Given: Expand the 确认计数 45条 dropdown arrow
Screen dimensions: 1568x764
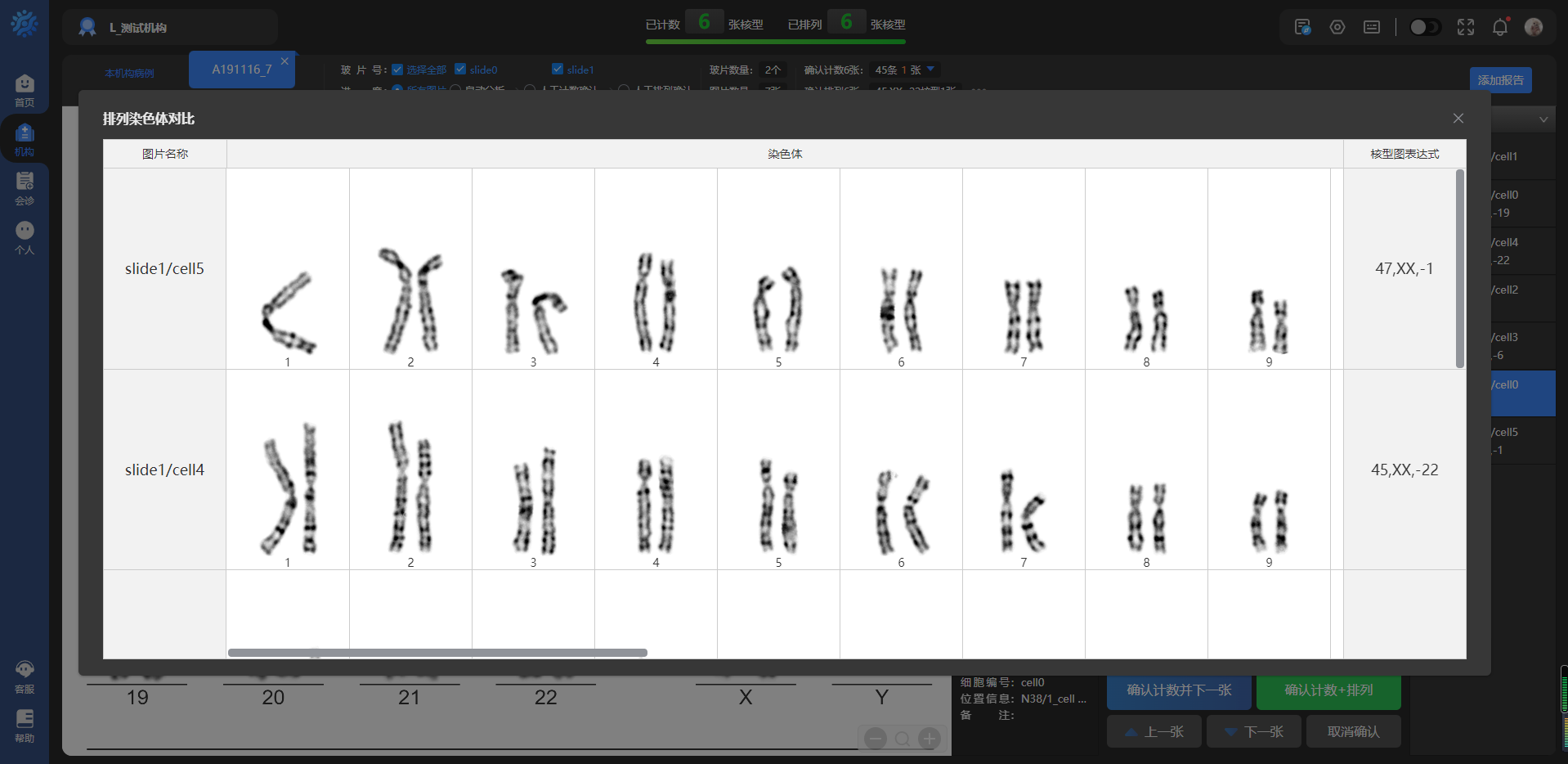Looking at the screenshot, I should click(x=930, y=70).
